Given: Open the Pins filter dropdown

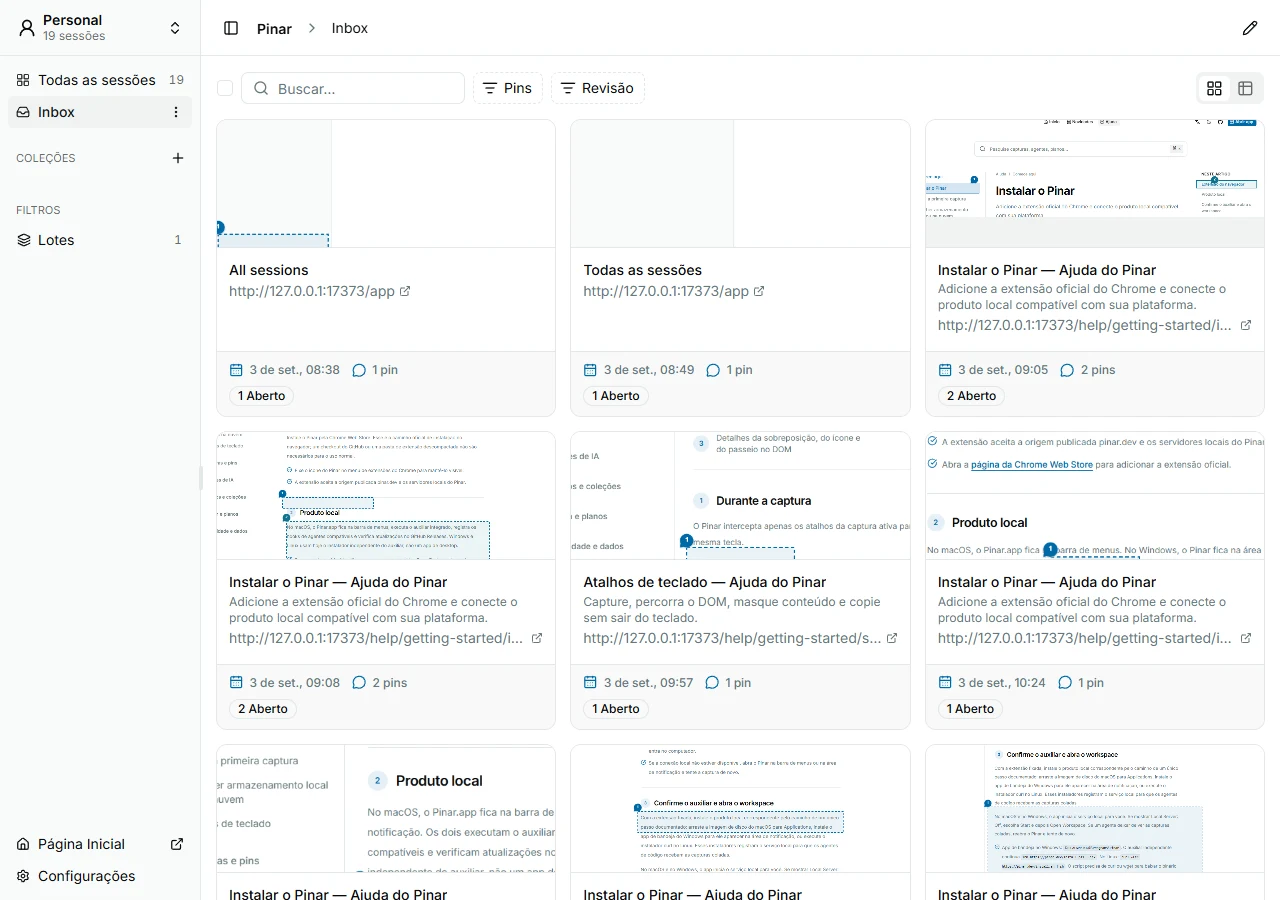Looking at the screenshot, I should 508,88.
